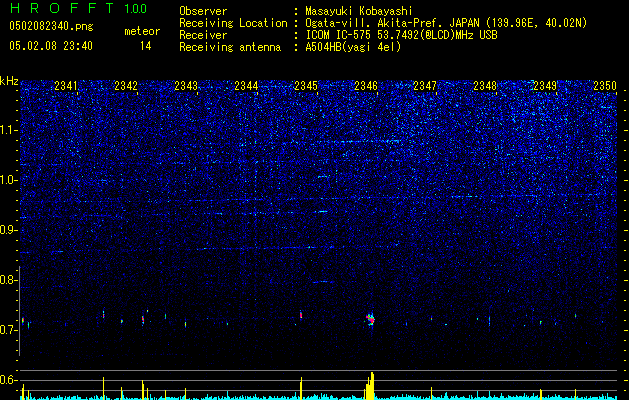Click the 2345 time marker
Screen dimensions: 629x400
306,85
